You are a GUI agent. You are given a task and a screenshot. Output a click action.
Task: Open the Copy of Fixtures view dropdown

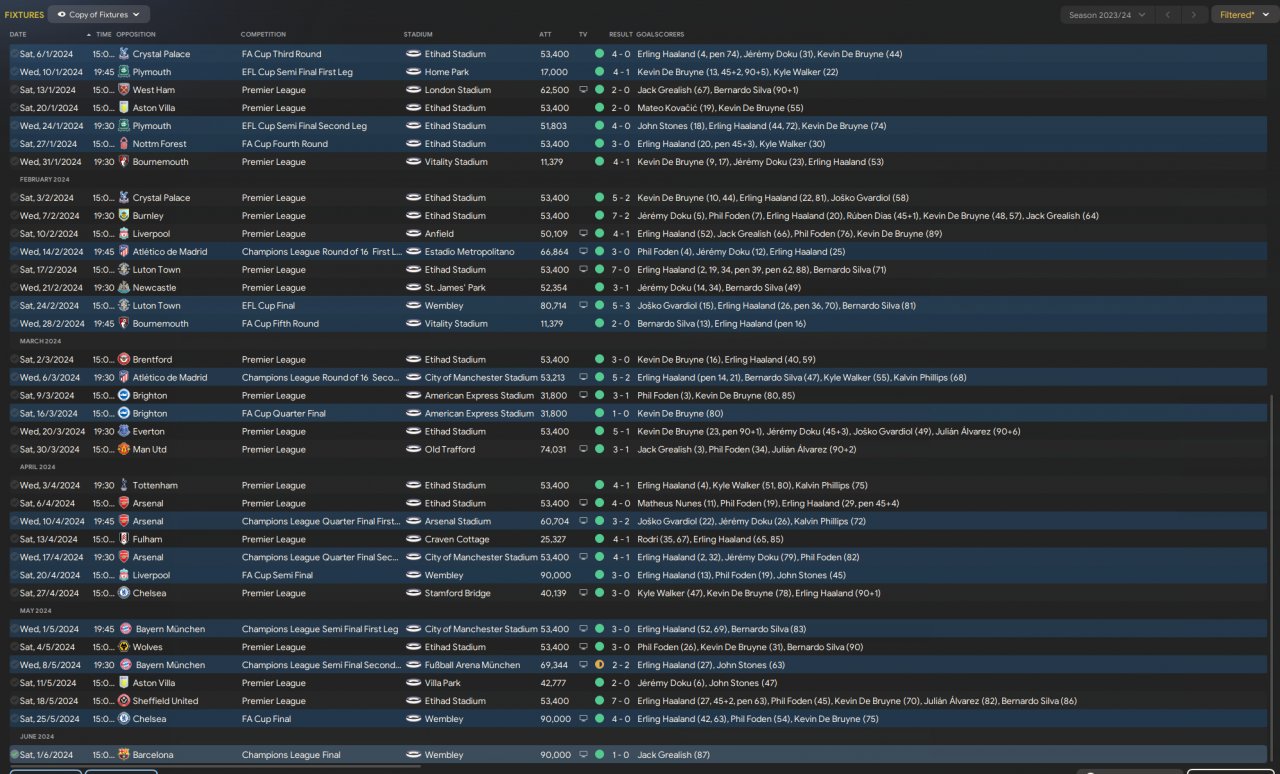(x=99, y=15)
